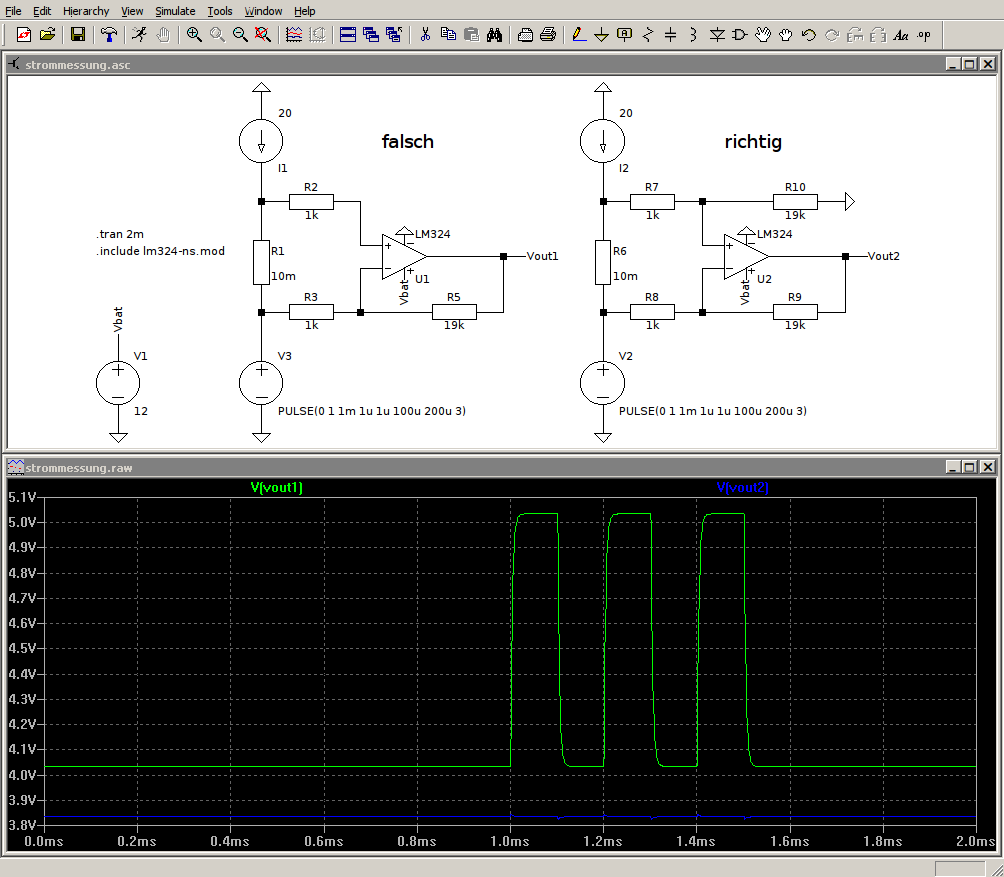The image size is (1004, 877).
Task: Place a ground symbol using toolbar
Action: pyautogui.click(x=601, y=35)
